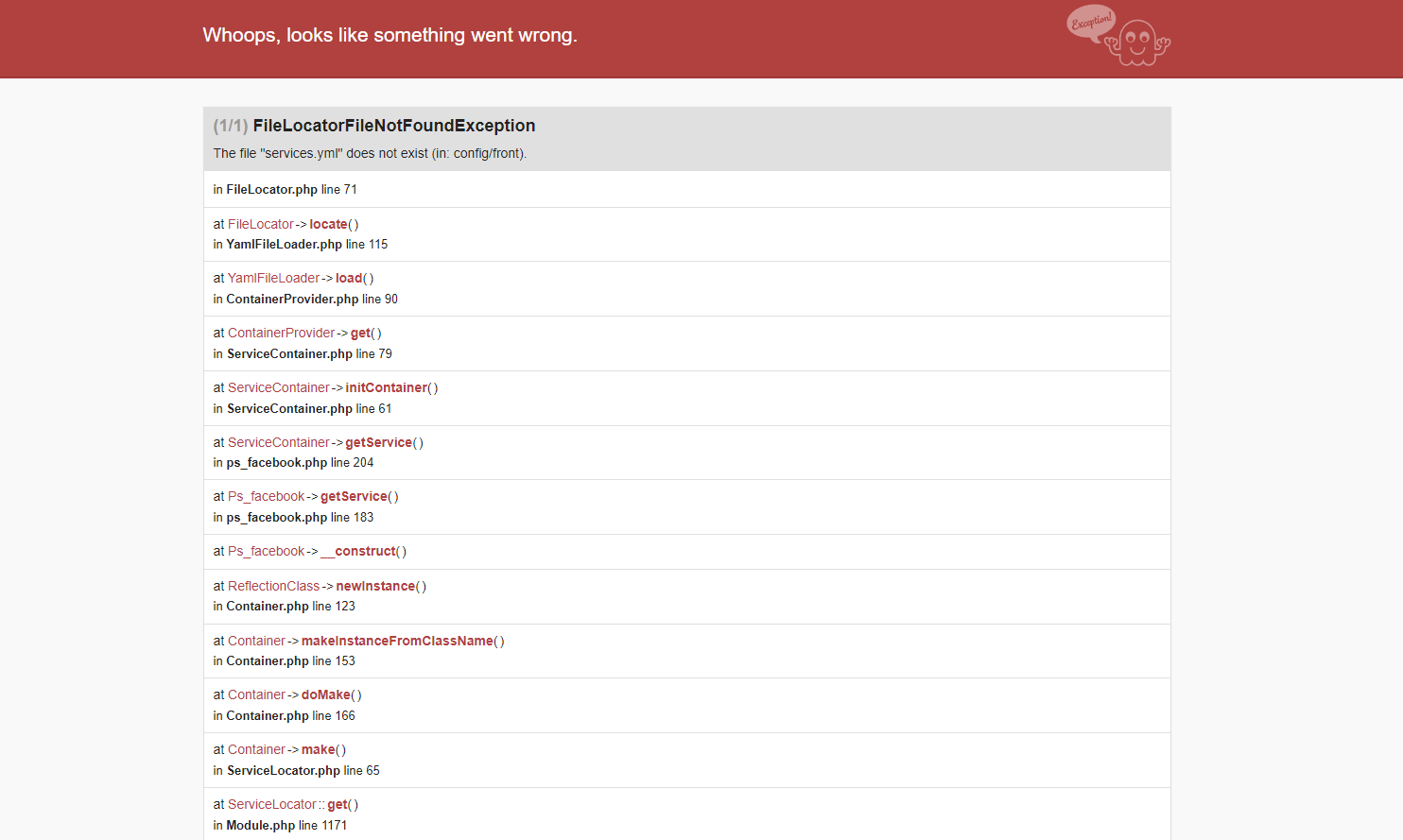Click the YamlFileLoader class link

click(x=273, y=278)
